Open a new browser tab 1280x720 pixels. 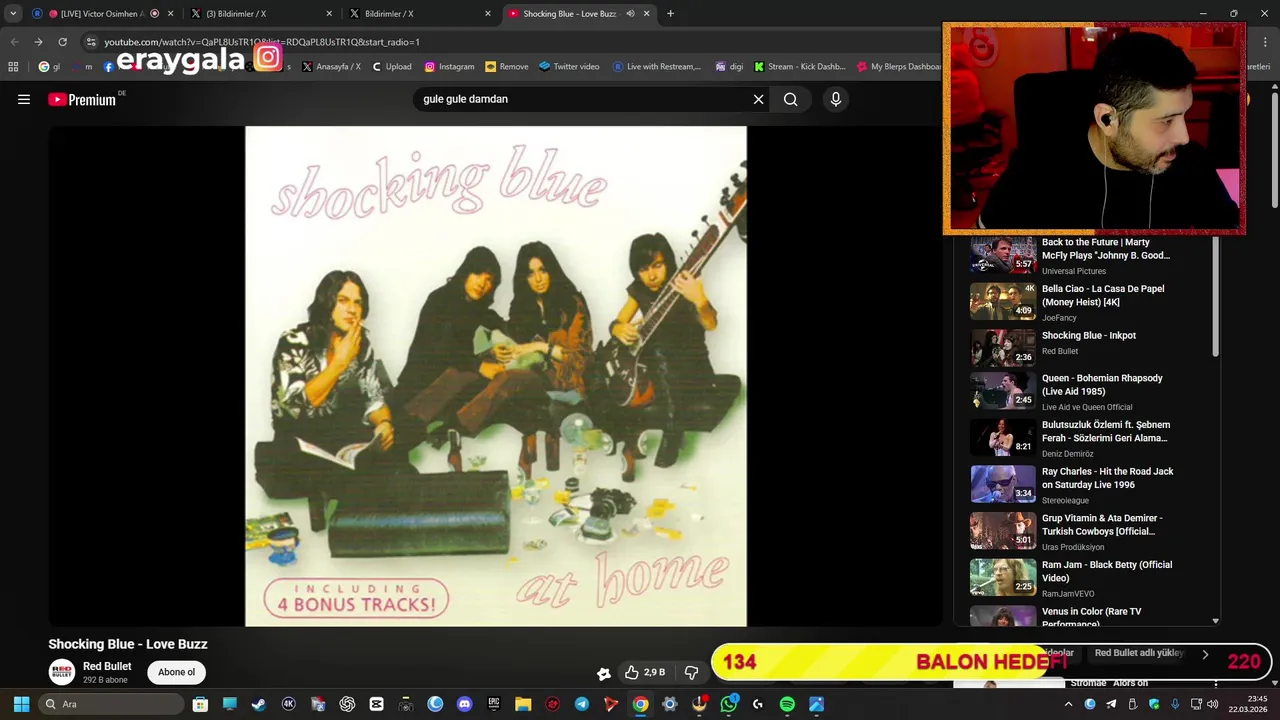tap(670, 14)
